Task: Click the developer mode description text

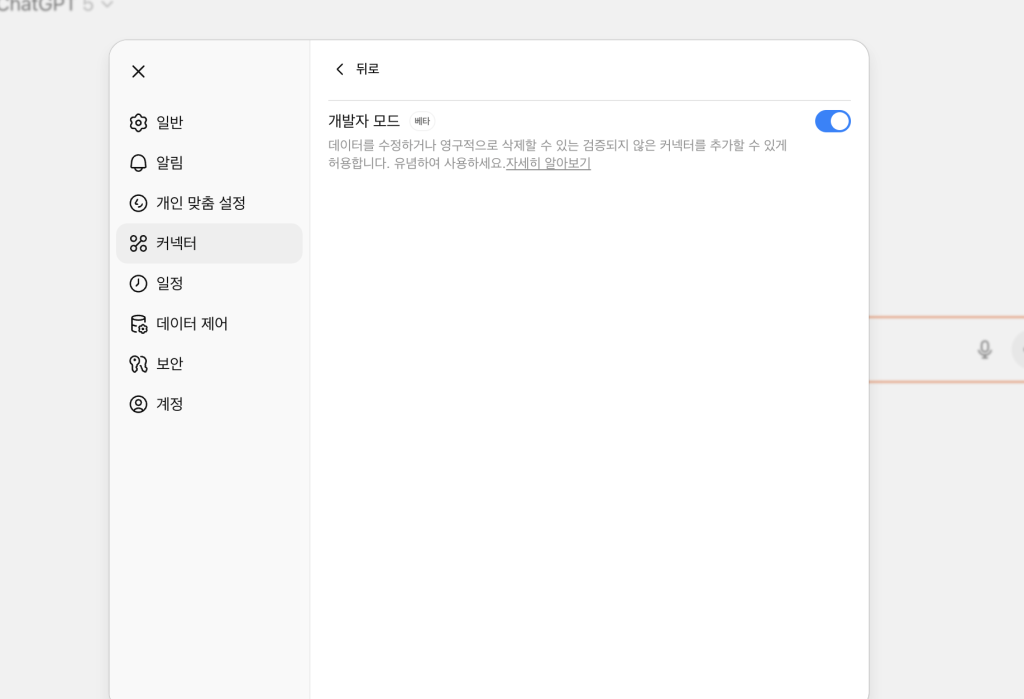Action: click(557, 146)
